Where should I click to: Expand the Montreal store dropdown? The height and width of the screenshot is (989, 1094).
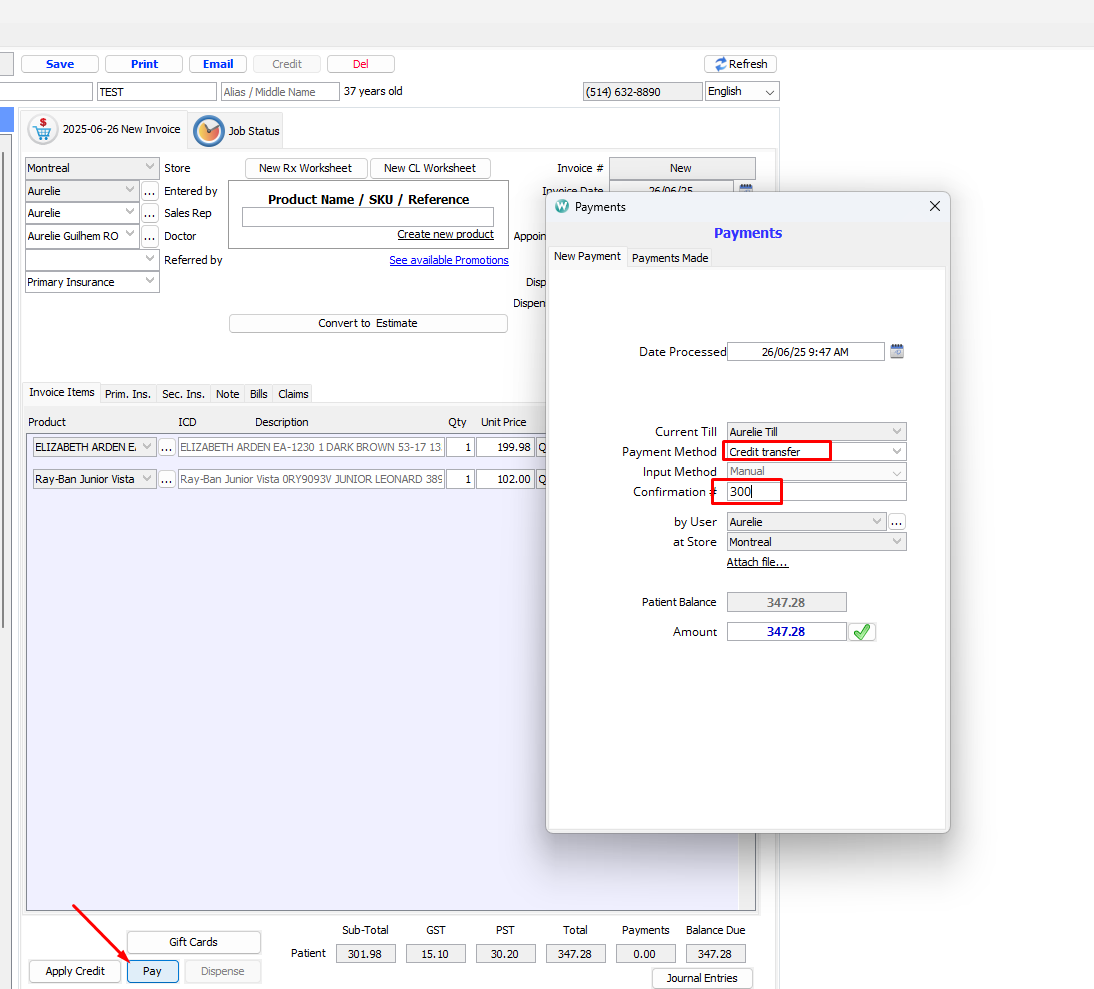(x=149, y=167)
